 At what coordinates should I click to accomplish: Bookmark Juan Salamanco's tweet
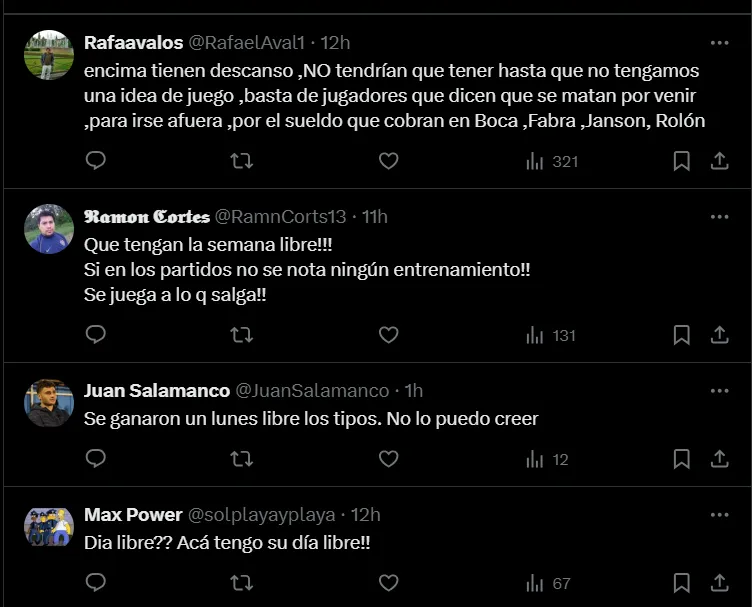coord(681,459)
